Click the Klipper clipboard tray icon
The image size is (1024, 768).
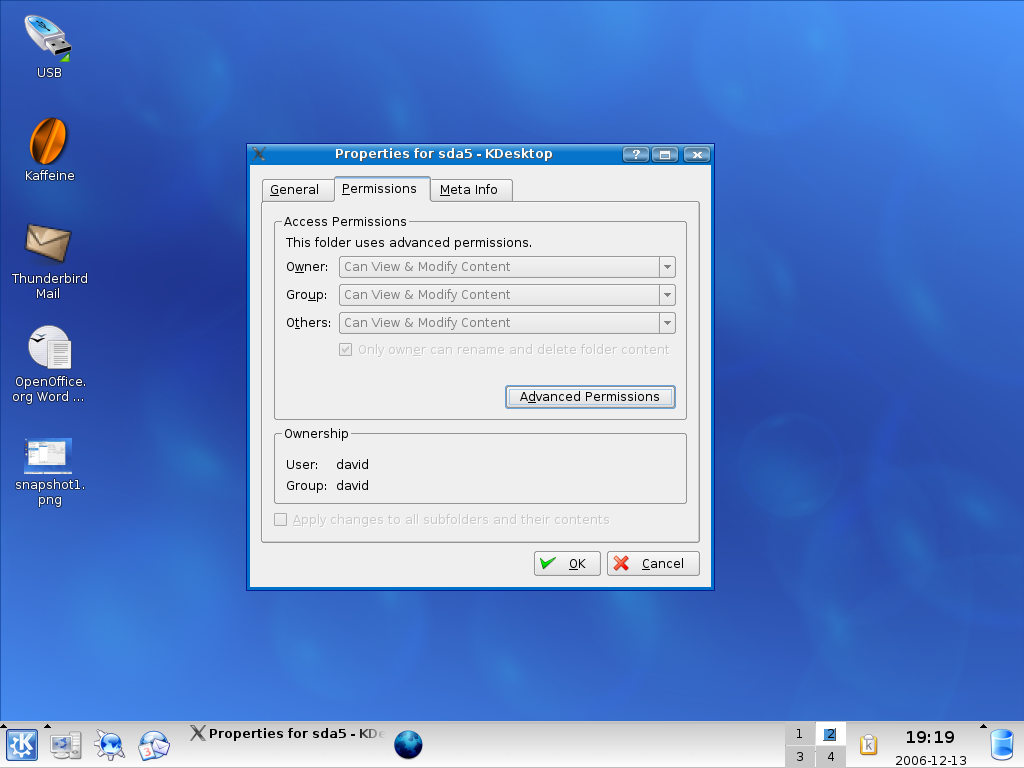pos(868,745)
